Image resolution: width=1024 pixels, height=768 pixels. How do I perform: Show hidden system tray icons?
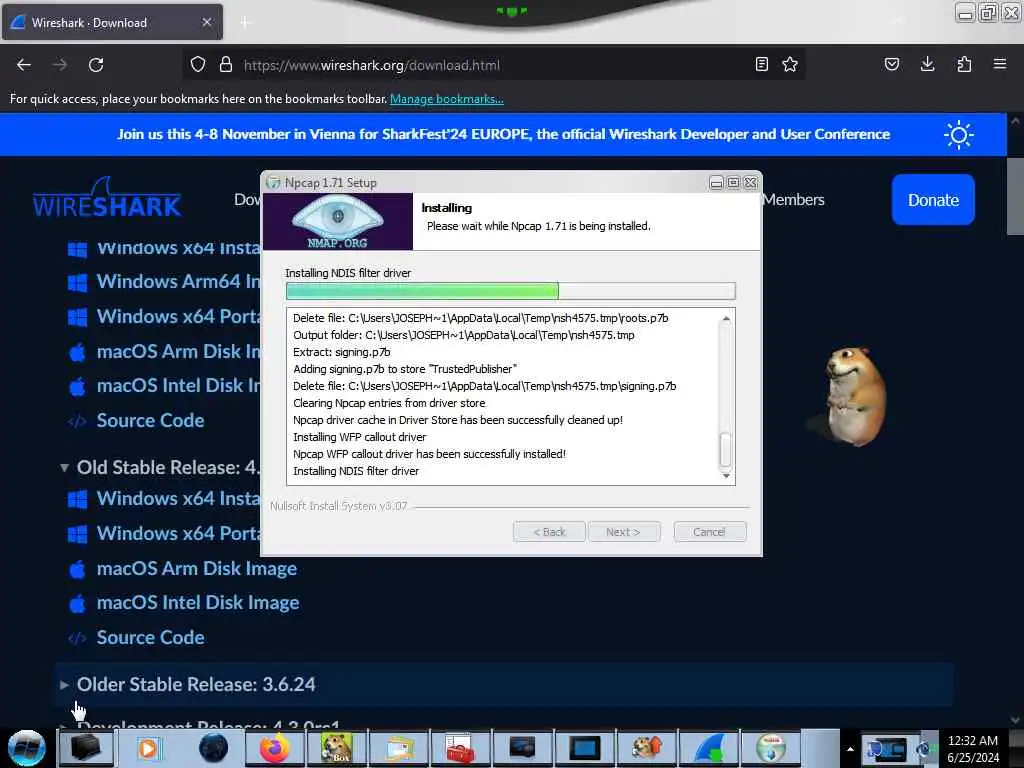850,749
